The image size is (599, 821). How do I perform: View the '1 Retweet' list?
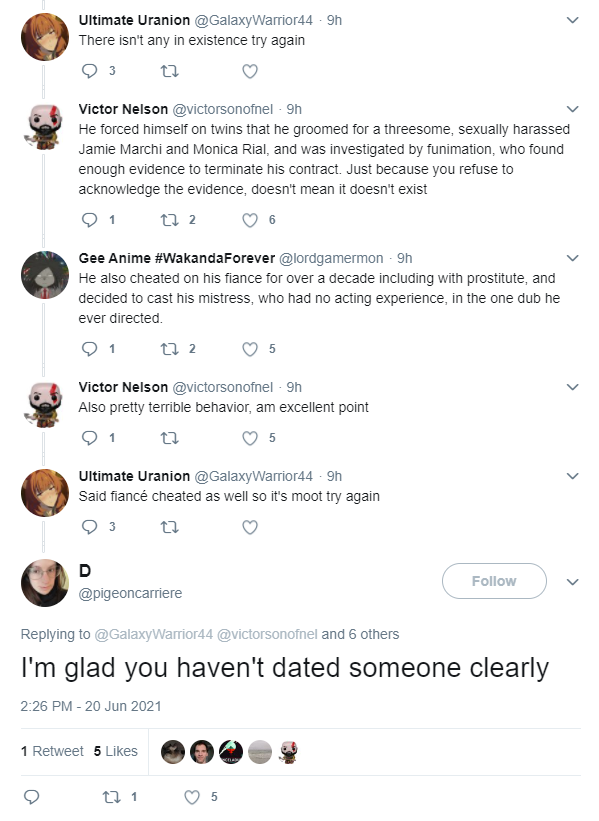click(52, 751)
